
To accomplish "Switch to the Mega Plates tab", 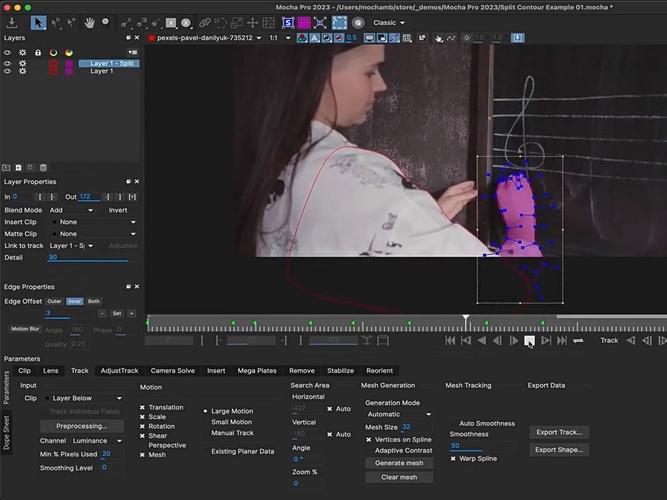I will click(257, 371).
